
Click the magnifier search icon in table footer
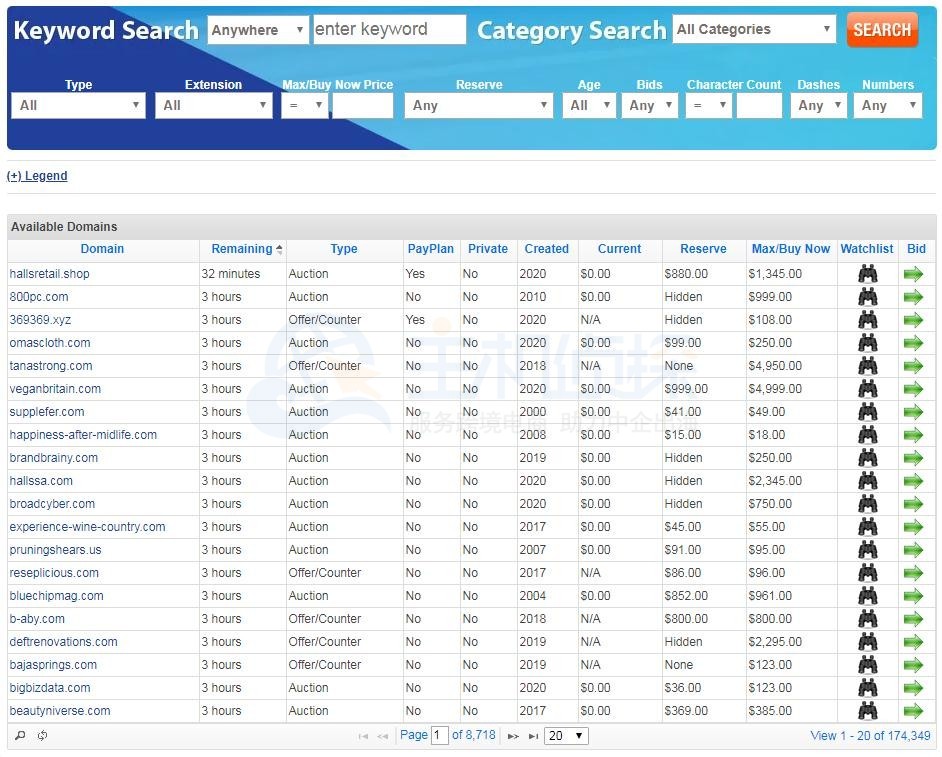point(20,736)
